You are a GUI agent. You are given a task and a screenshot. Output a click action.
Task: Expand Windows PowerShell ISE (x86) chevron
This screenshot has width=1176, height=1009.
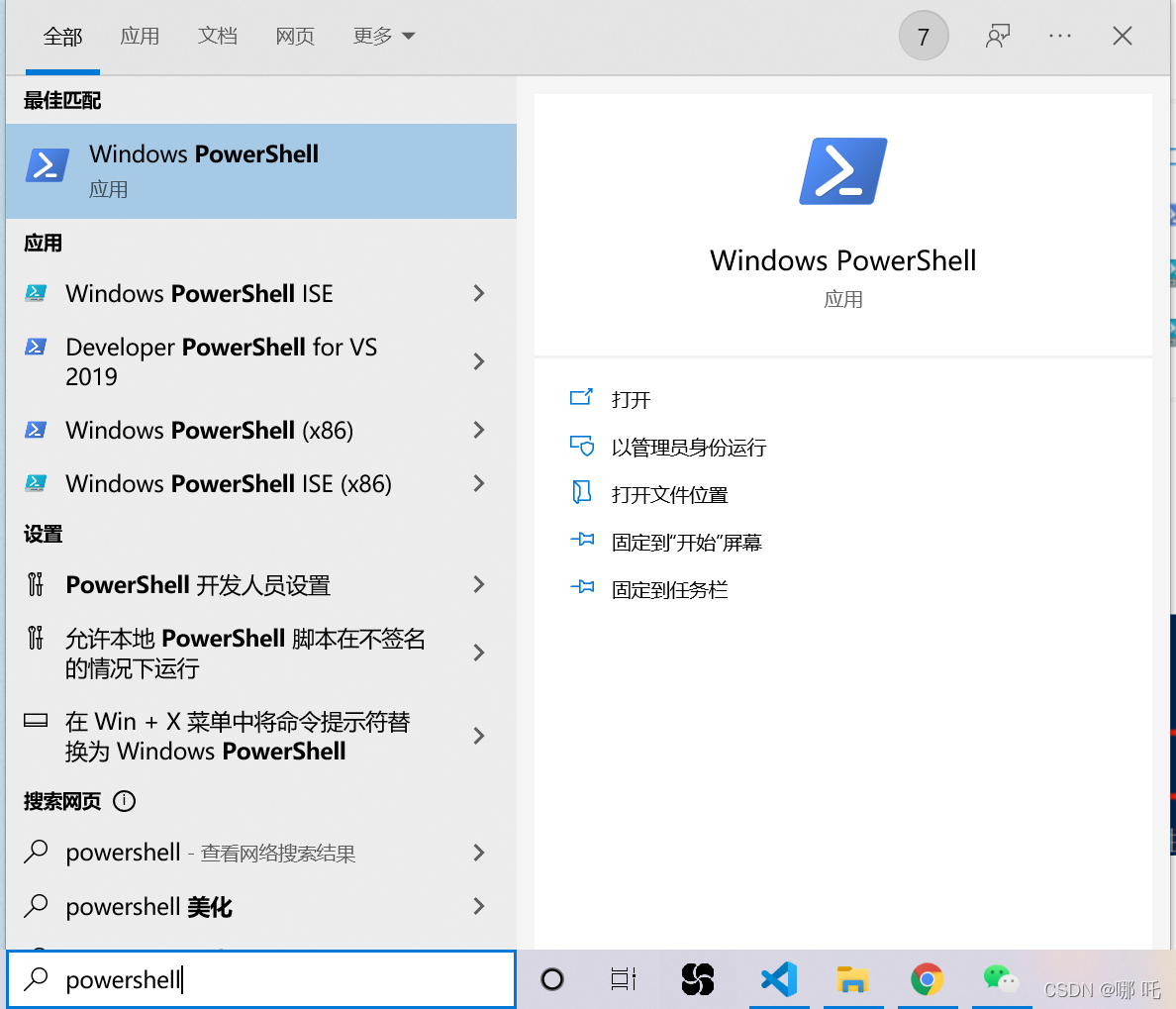[x=478, y=483]
